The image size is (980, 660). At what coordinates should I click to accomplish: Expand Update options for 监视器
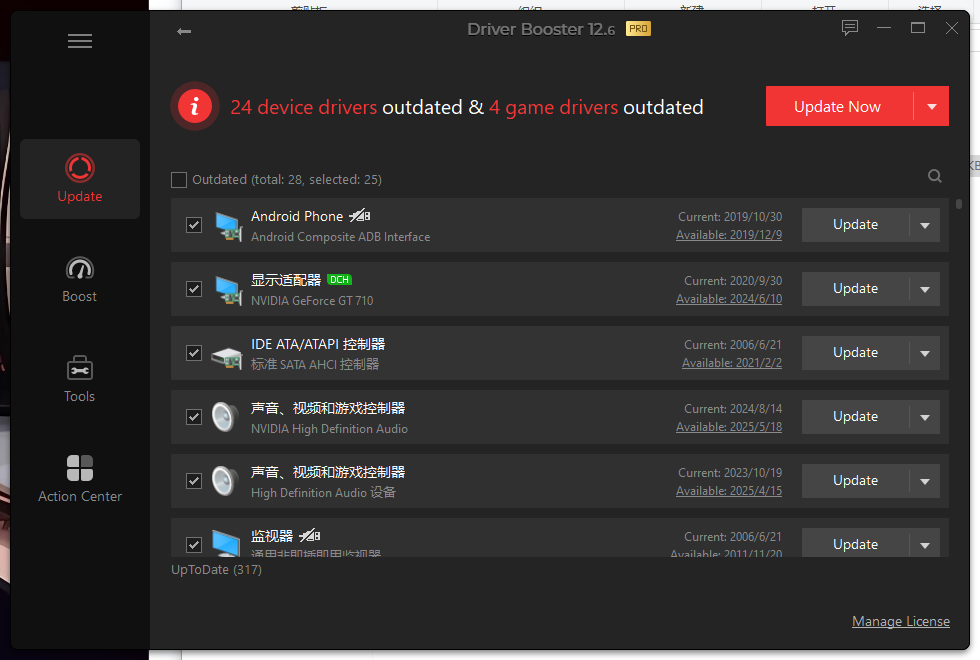[x=925, y=544]
